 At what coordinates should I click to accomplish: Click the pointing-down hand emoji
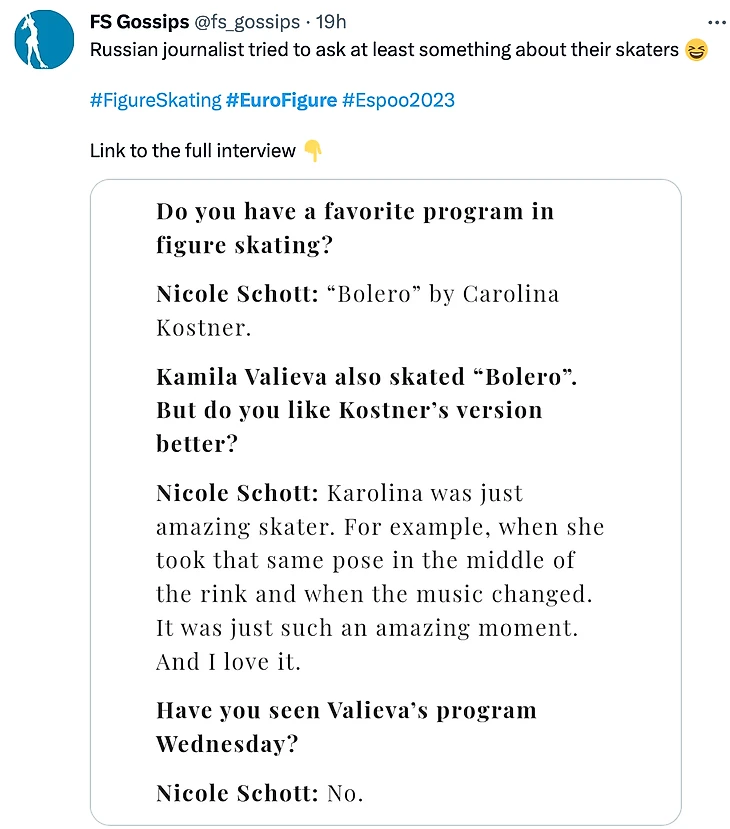[x=313, y=151]
